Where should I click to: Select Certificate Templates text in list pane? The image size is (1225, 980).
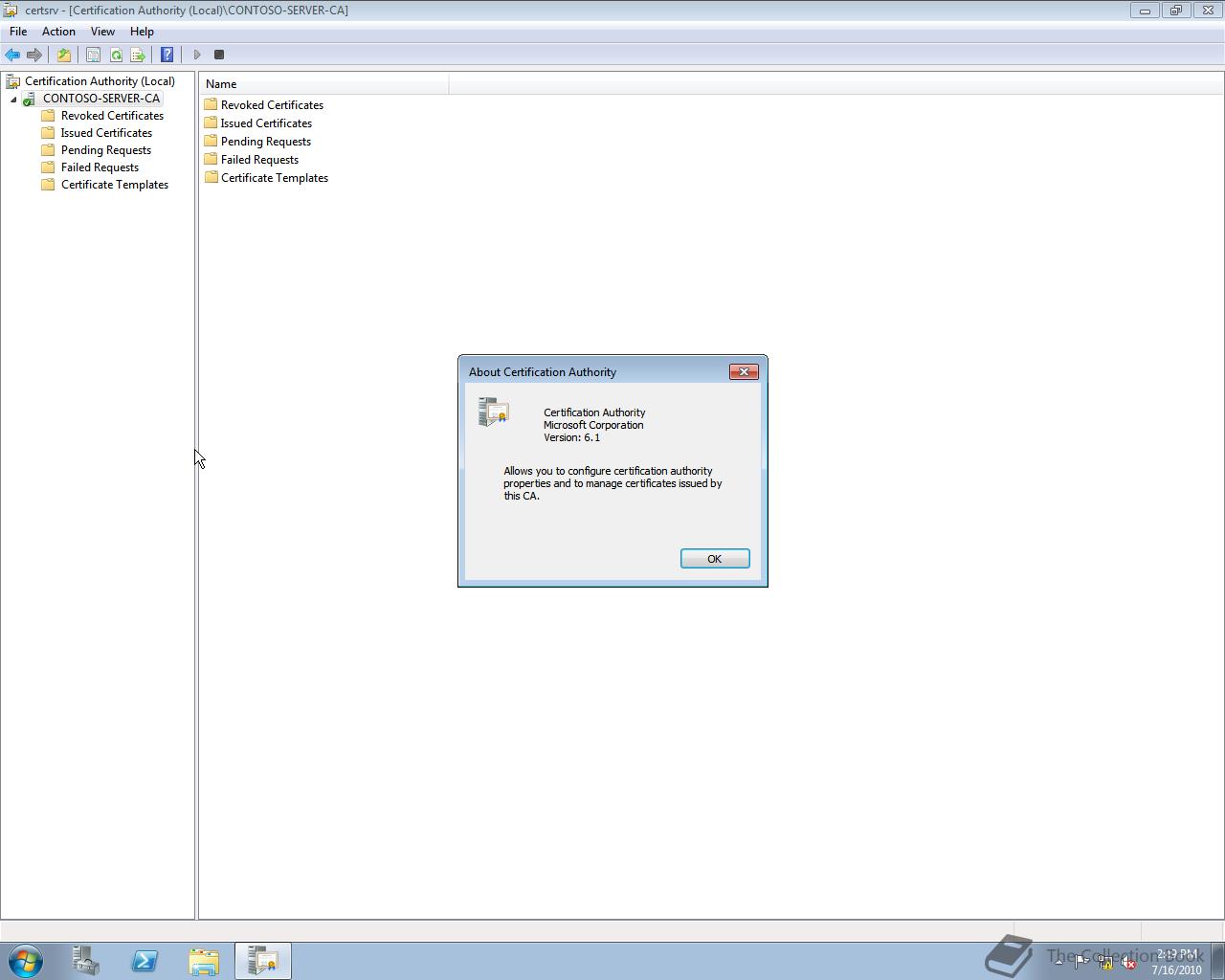click(x=275, y=178)
